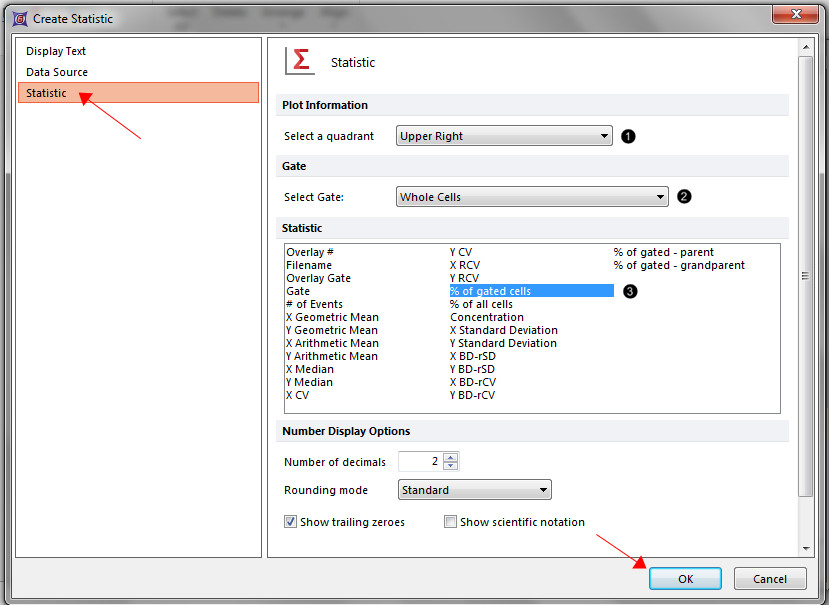The image size is (829, 605).
Task: Open the Select Gate dropdown
Action: [x=532, y=197]
